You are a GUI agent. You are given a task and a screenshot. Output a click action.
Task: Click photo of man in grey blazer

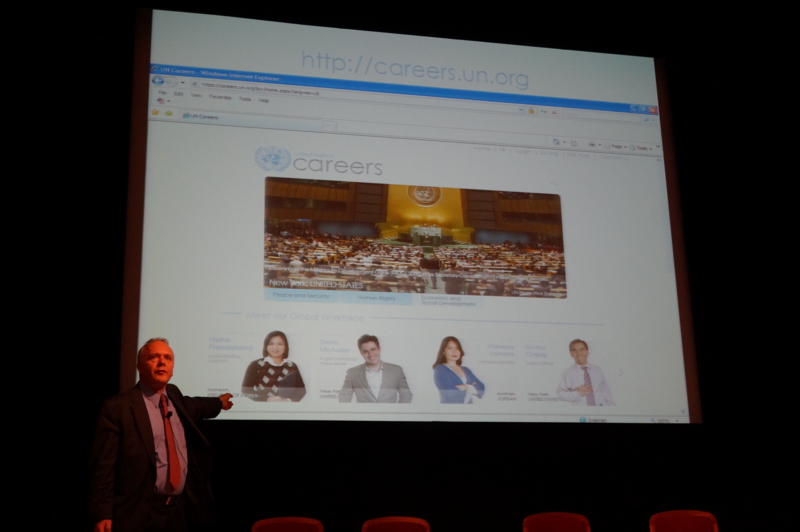pyautogui.click(x=374, y=368)
